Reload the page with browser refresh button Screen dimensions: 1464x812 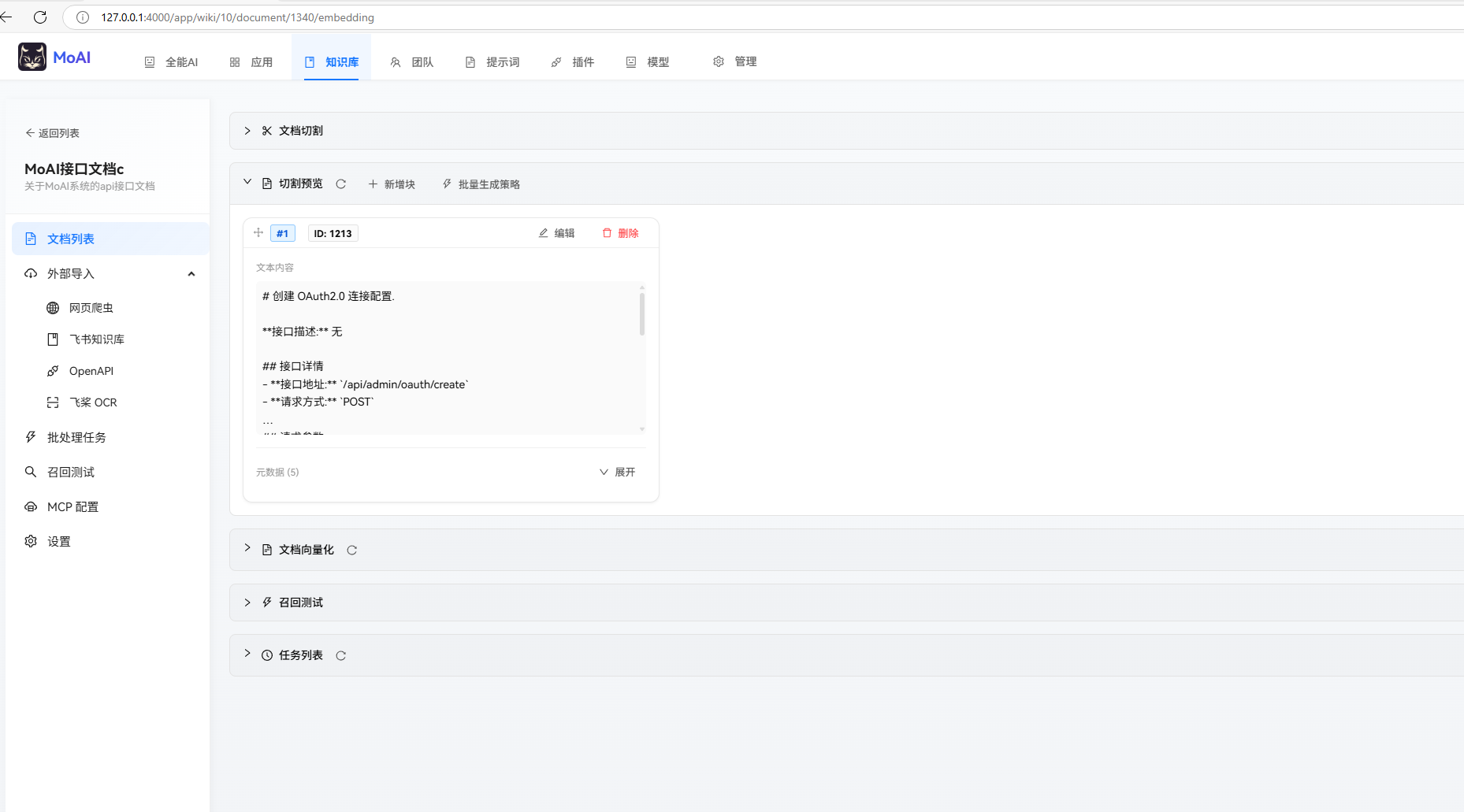(40, 17)
